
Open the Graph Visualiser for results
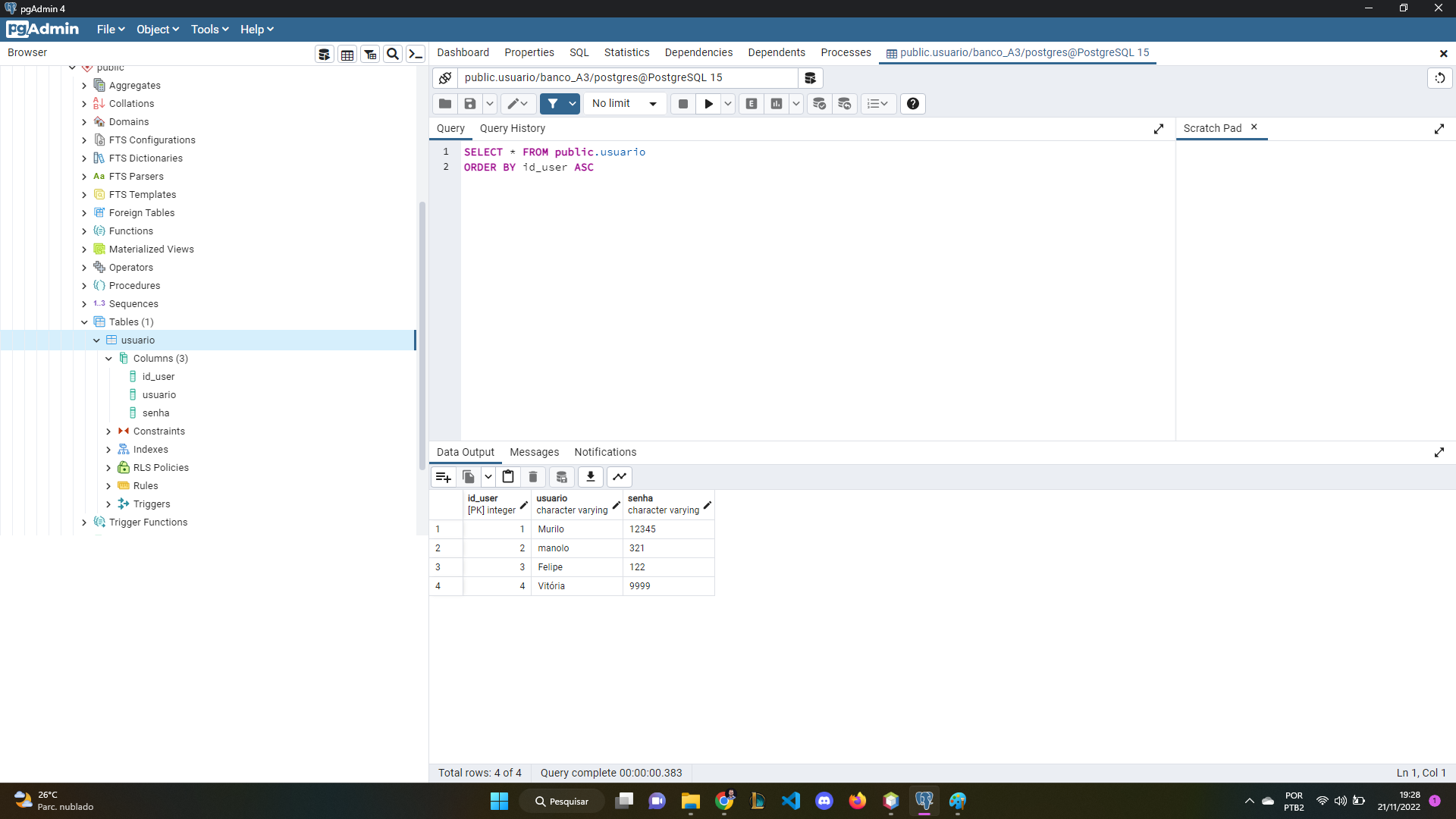coord(620,477)
